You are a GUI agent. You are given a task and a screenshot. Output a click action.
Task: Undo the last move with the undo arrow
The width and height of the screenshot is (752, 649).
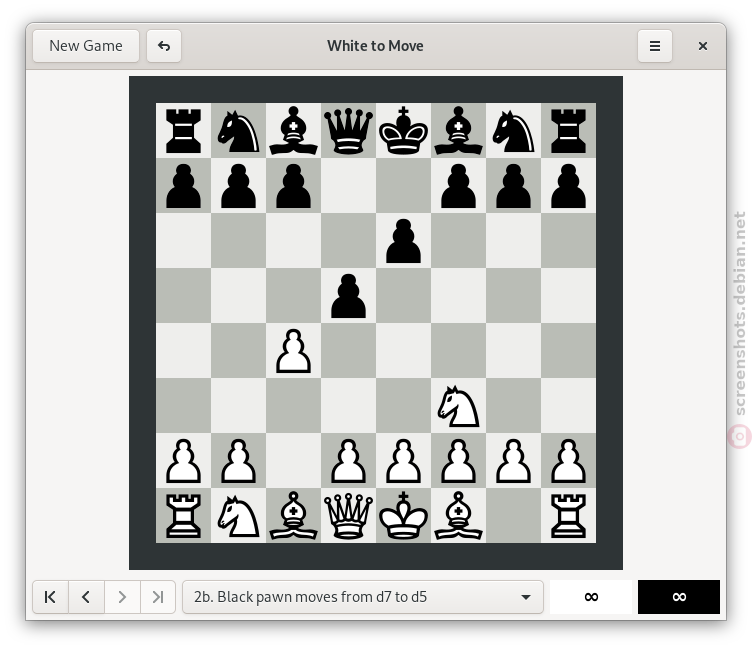164,46
